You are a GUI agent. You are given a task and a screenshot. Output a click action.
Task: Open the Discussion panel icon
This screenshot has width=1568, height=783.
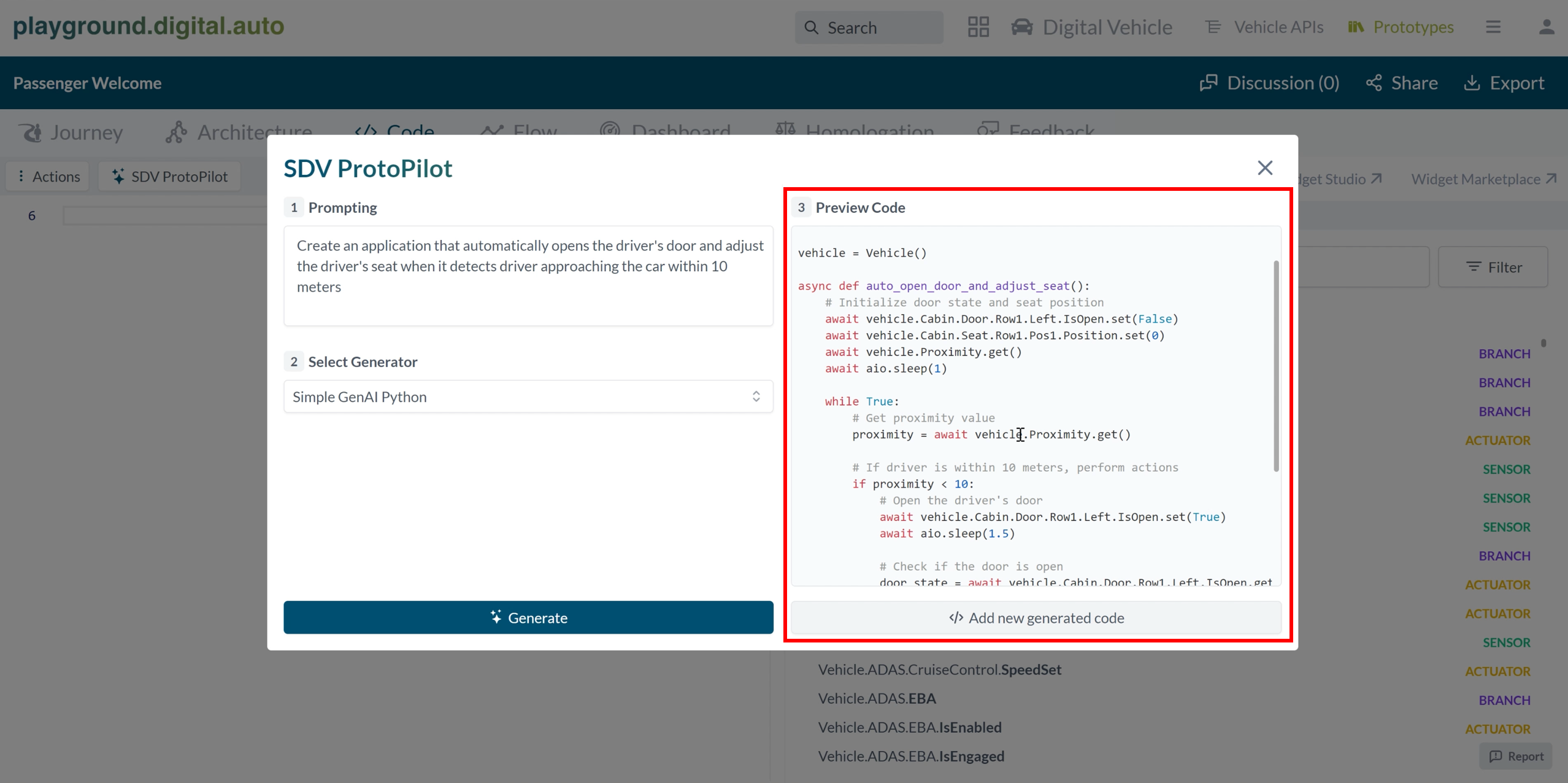1210,82
